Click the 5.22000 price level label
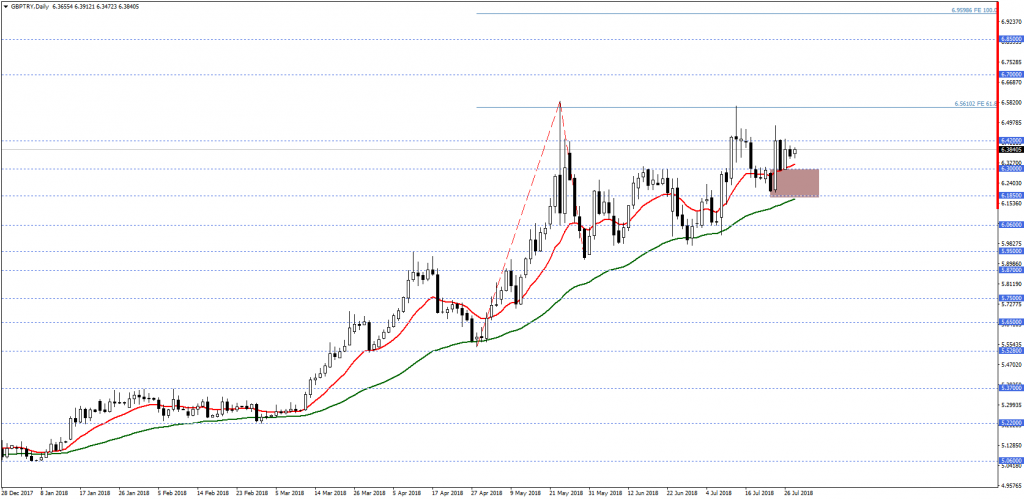Viewport: 1024px width, 500px height. pos(1010,423)
